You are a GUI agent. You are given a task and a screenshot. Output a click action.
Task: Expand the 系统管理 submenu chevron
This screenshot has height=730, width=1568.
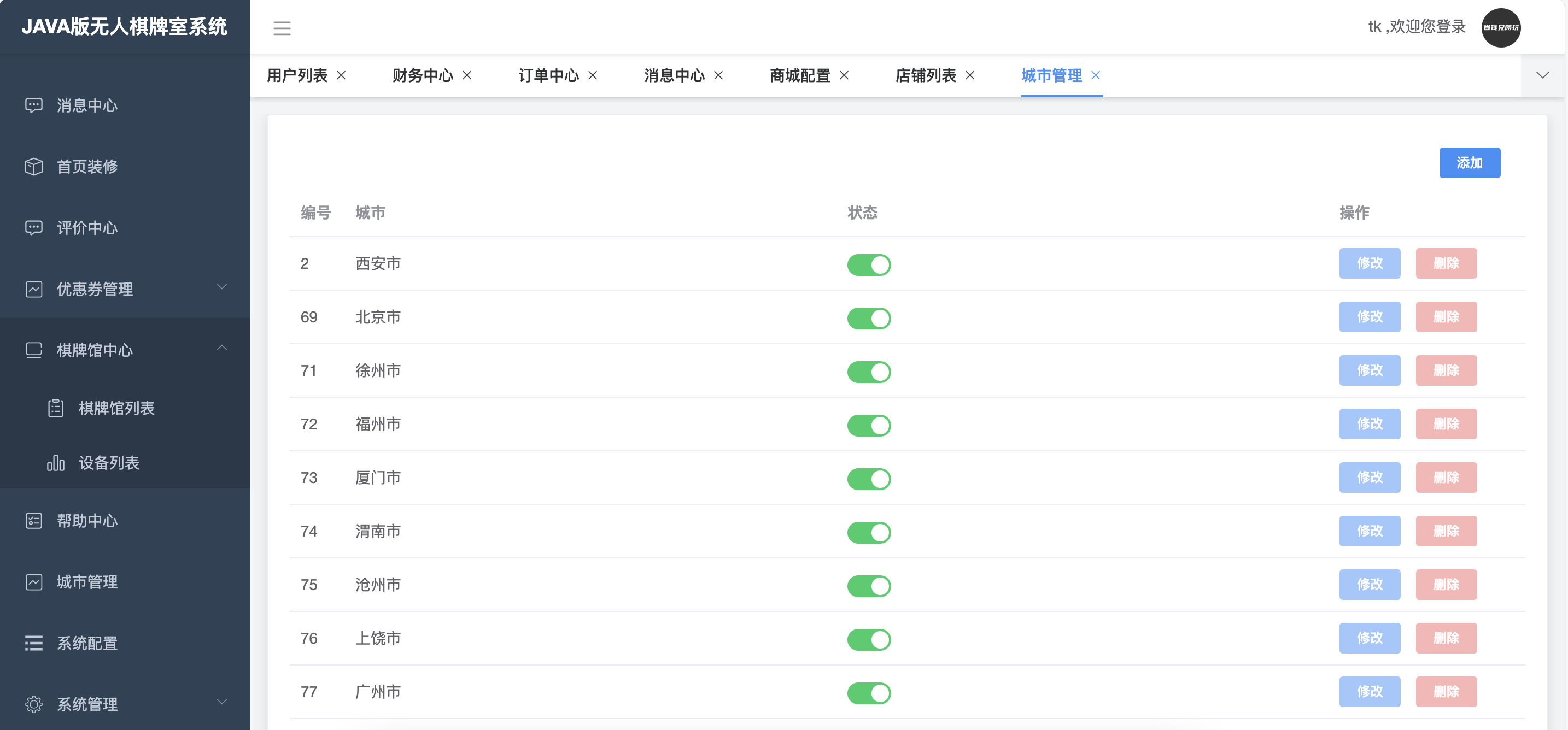222,702
